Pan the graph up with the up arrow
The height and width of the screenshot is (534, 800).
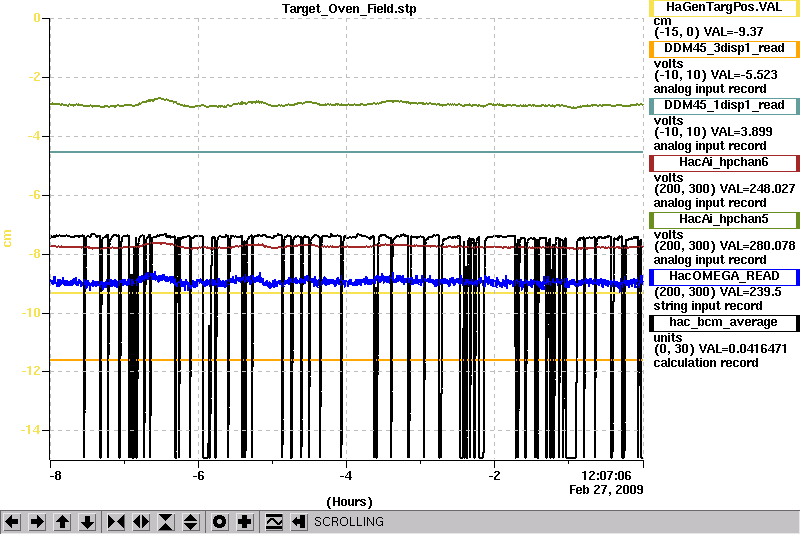pos(62,522)
